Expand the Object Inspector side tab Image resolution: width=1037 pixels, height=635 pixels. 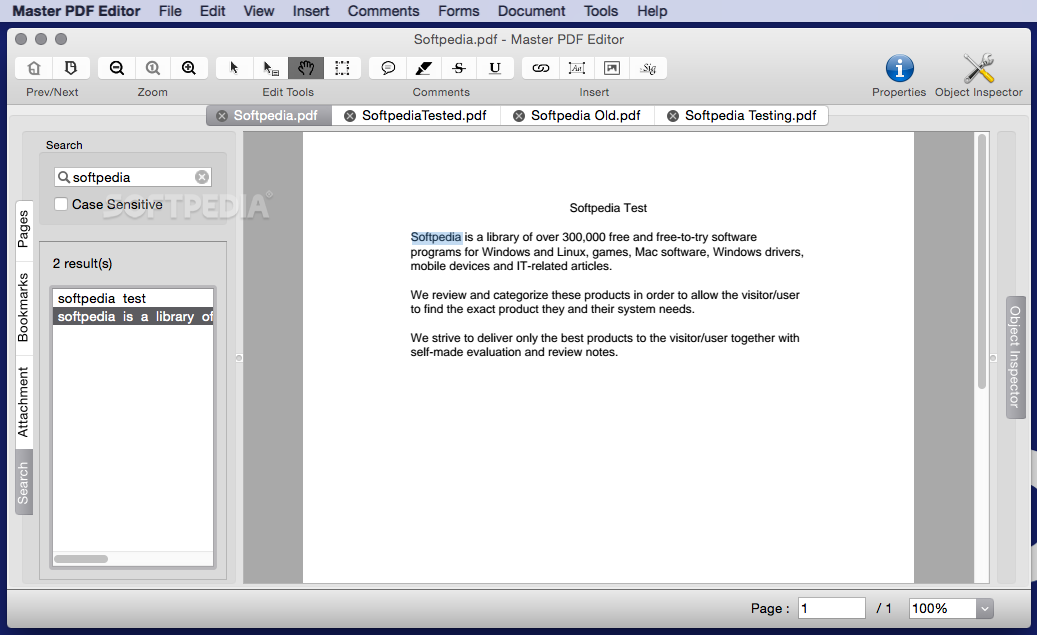[x=1015, y=357]
